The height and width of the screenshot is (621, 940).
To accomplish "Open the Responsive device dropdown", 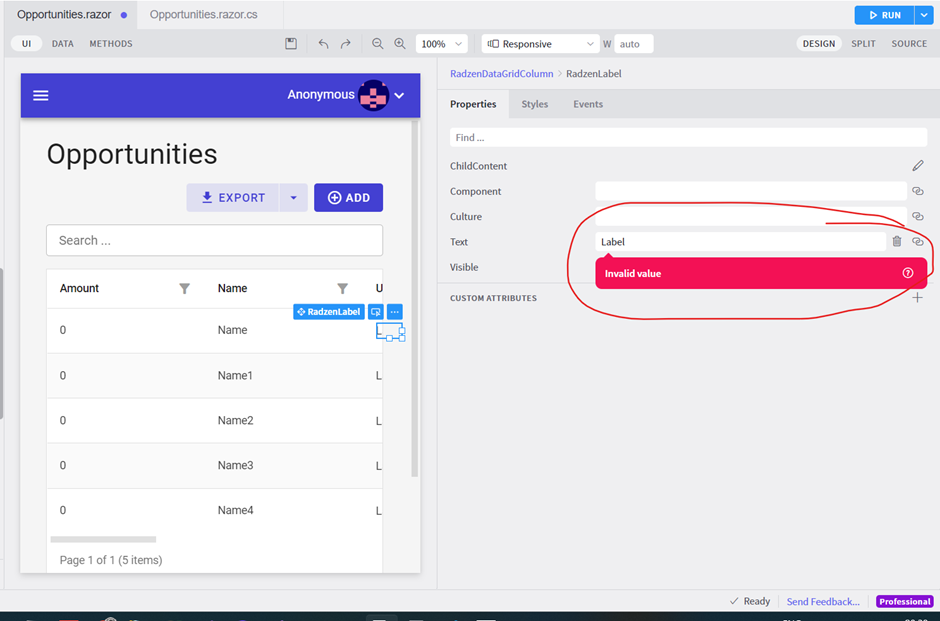I will pyautogui.click(x=540, y=44).
